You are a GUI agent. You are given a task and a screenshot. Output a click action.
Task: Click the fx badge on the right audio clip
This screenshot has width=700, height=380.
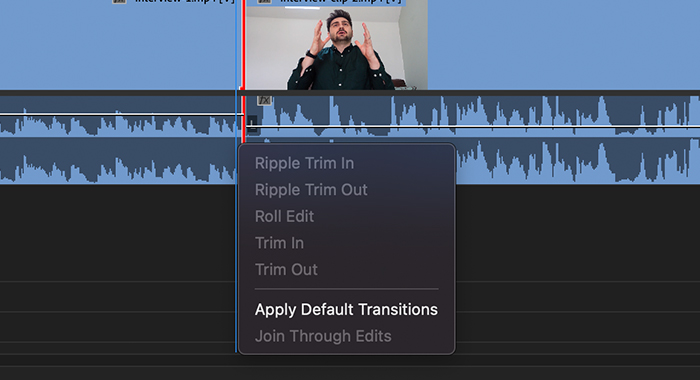point(264,100)
